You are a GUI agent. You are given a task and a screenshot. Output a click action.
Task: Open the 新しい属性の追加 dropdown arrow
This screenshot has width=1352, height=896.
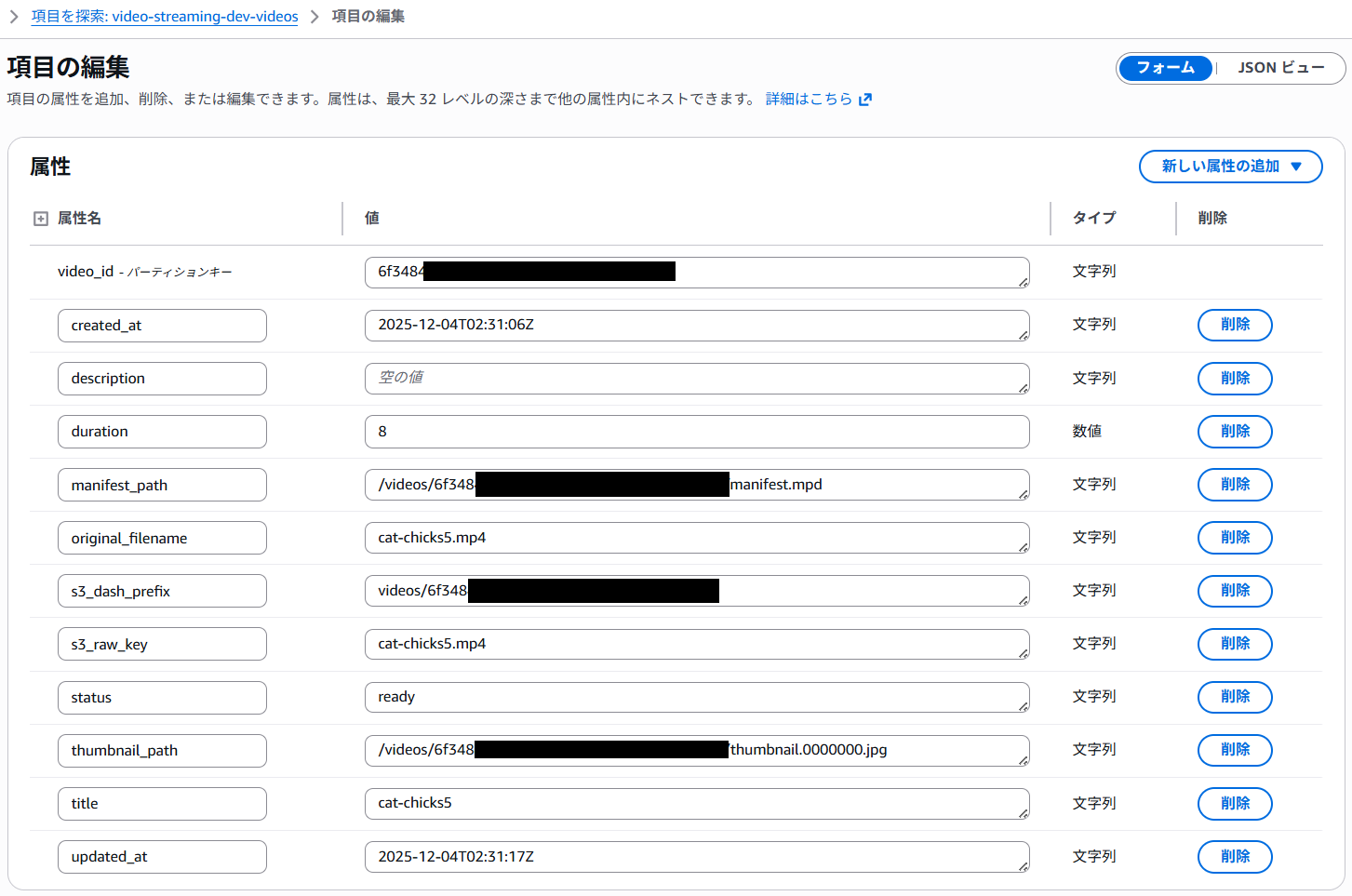(x=1297, y=167)
